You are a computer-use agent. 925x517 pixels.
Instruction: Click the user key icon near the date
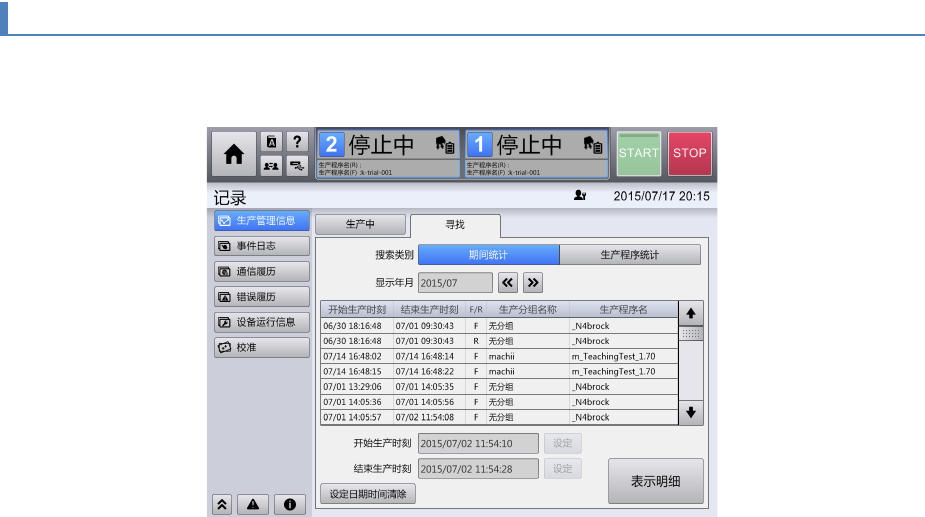pos(580,195)
